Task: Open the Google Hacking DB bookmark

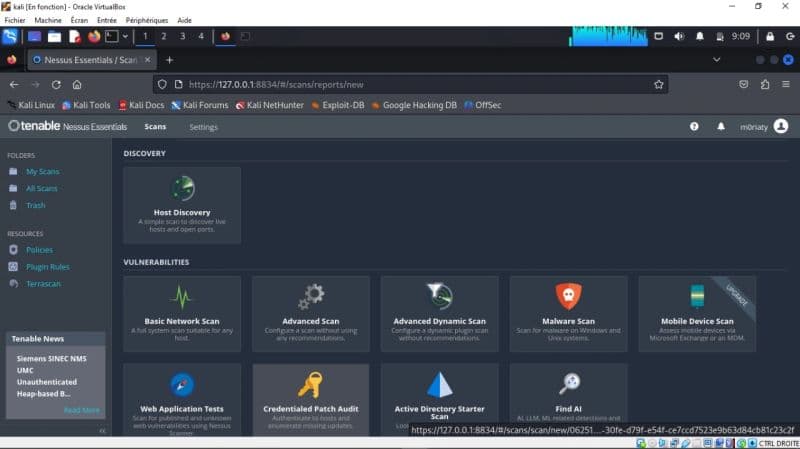Action: pos(414,105)
